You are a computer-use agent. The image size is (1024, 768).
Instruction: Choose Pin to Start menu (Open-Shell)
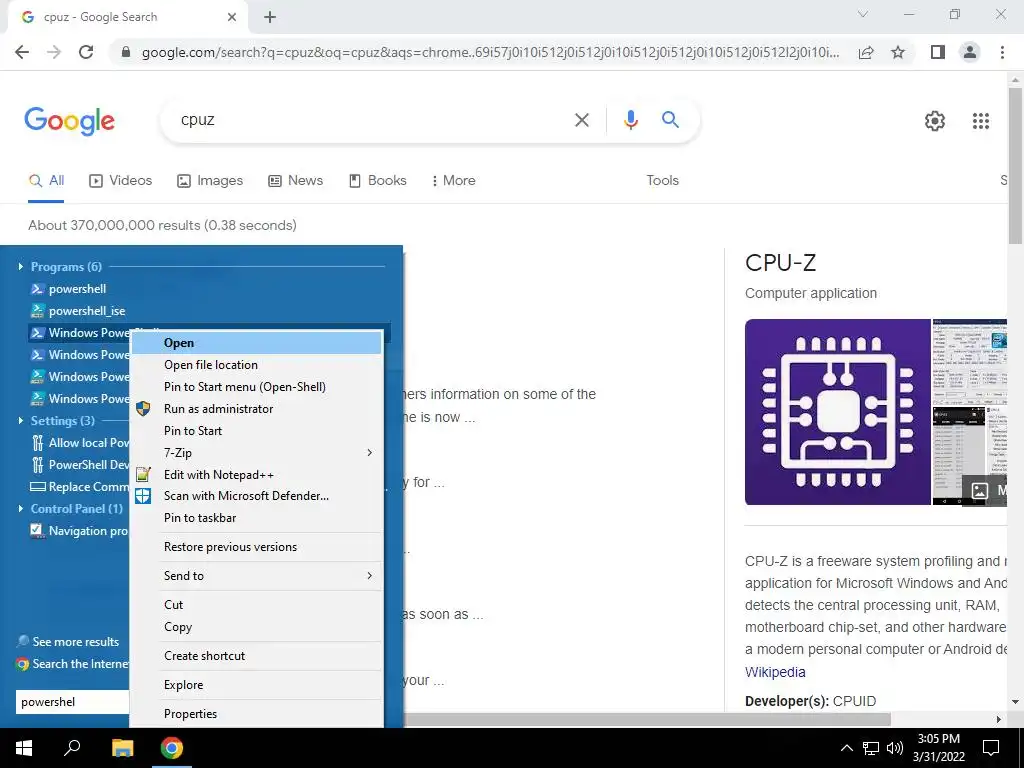pyautogui.click(x=256, y=387)
